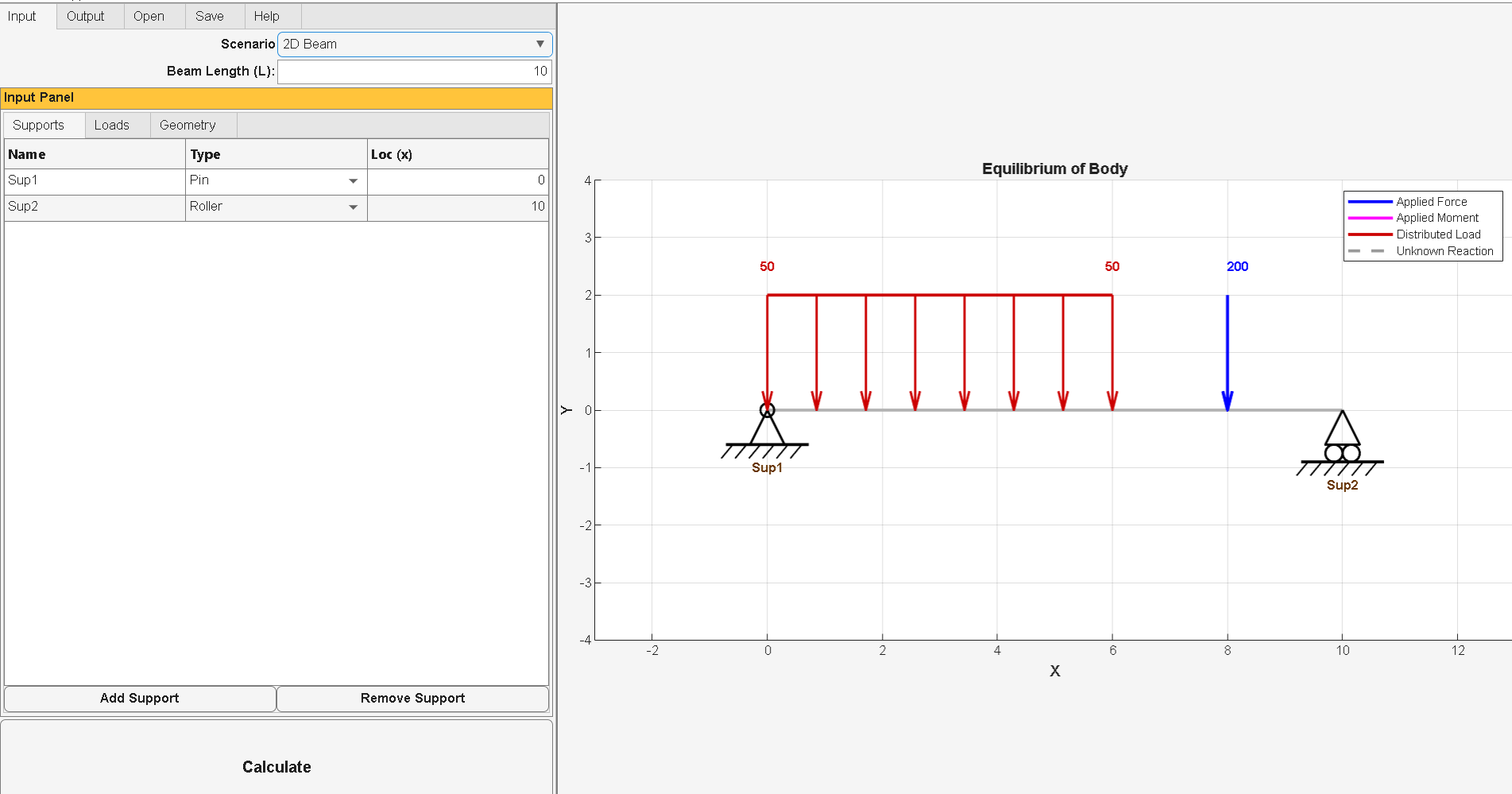This screenshot has height=794, width=1512.
Task: Click the Beam Length input field
Action: [415, 72]
